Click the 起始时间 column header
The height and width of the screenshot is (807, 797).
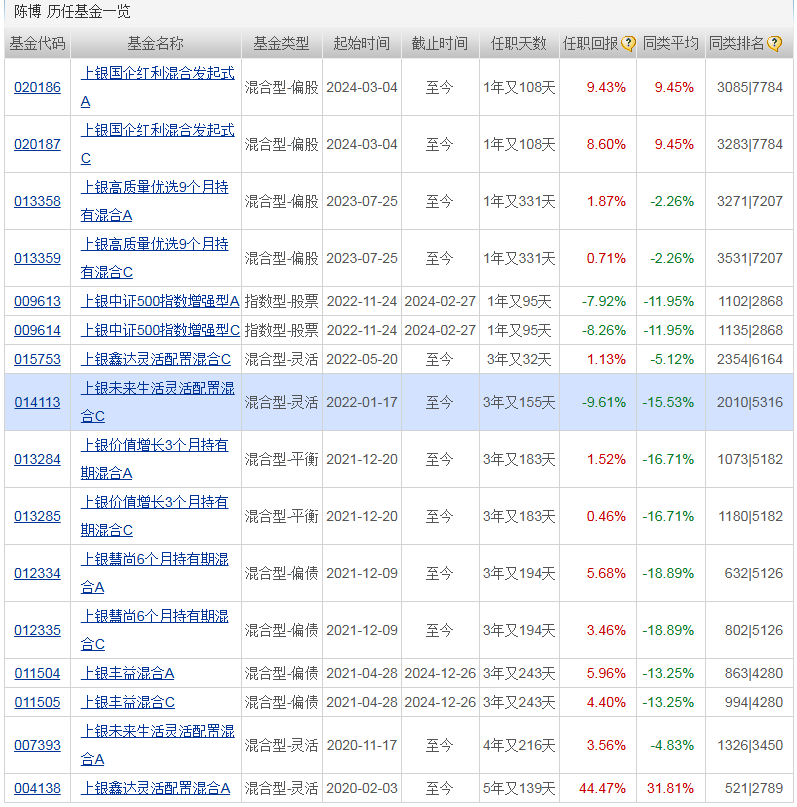point(361,44)
